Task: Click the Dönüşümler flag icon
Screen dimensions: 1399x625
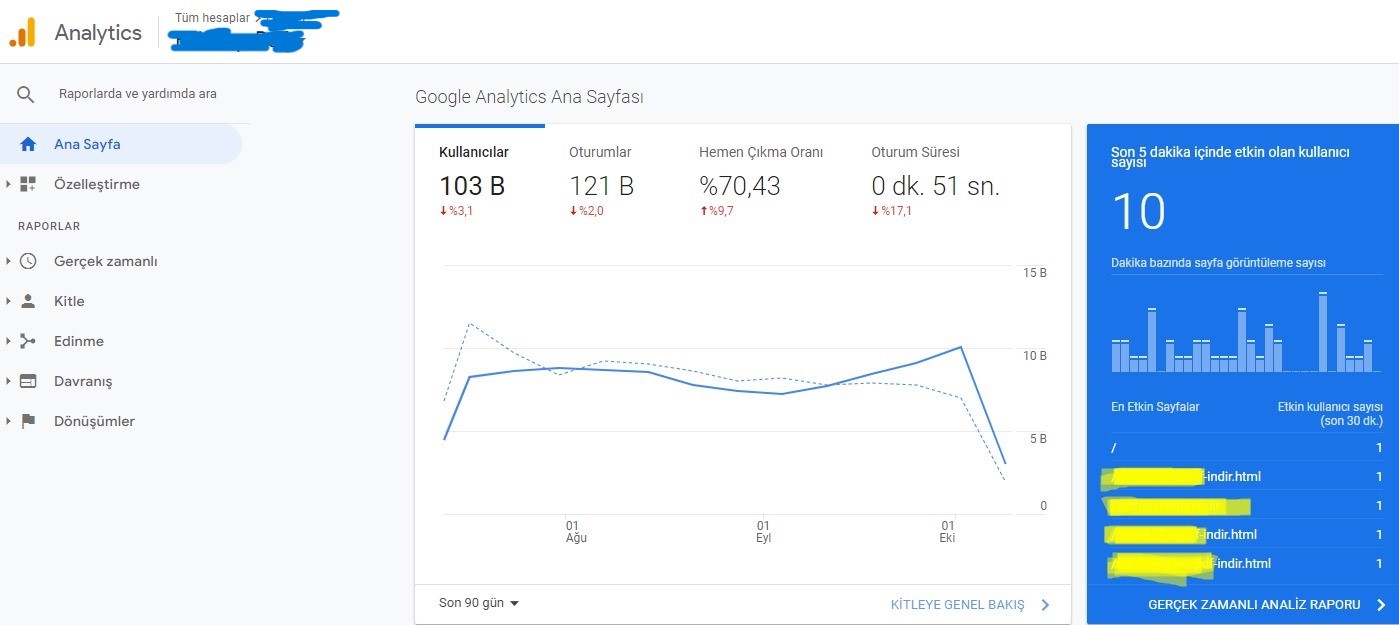Action: click(x=28, y=421)
